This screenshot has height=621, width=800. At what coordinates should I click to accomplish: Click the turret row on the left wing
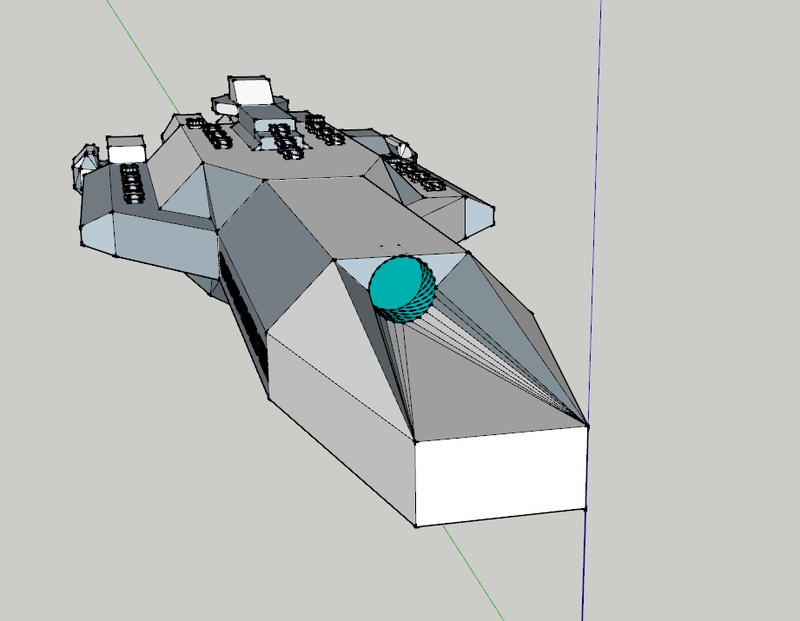[x=131, y=184]
